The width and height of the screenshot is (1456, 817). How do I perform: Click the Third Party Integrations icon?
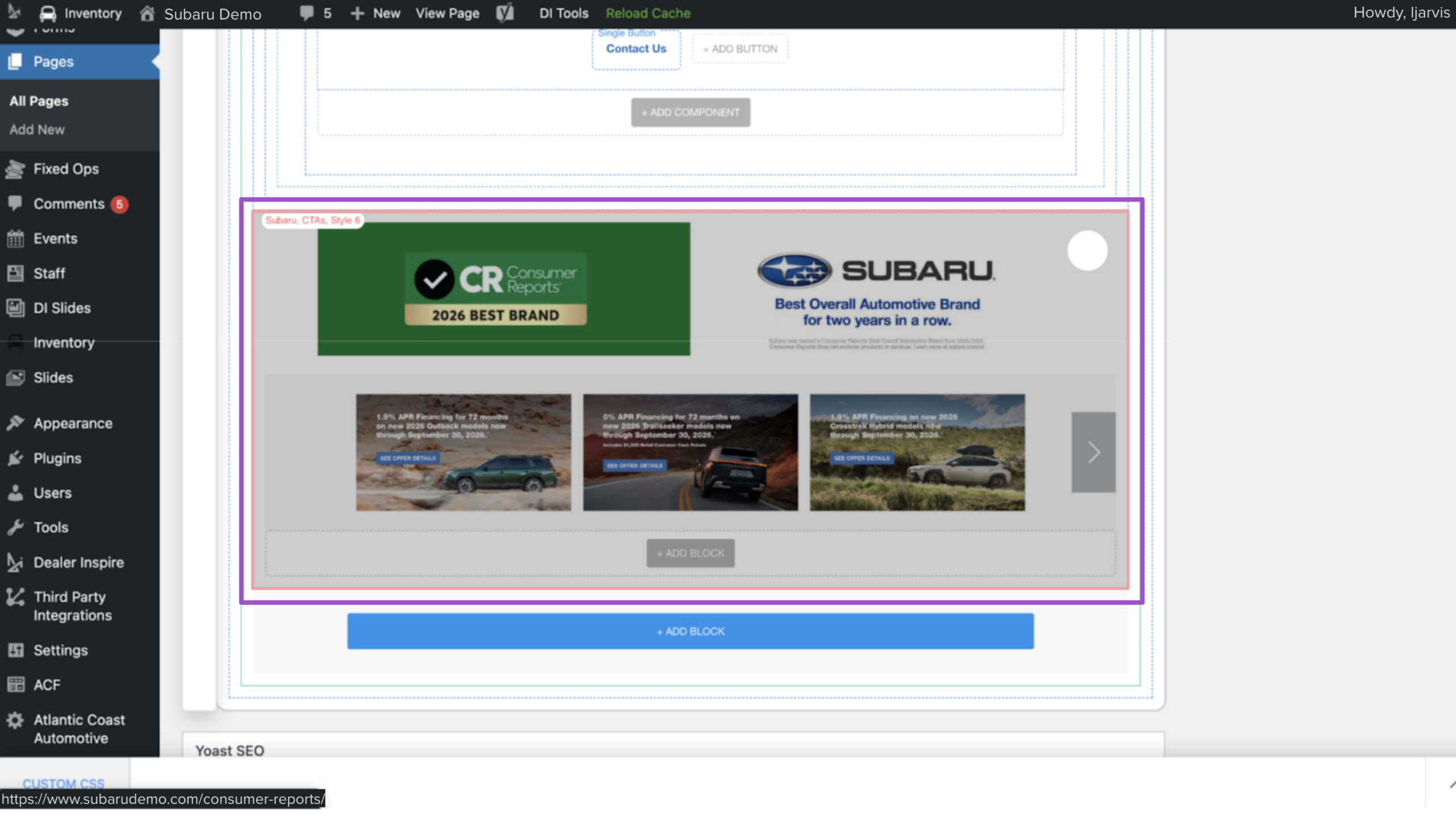(15, 596)
